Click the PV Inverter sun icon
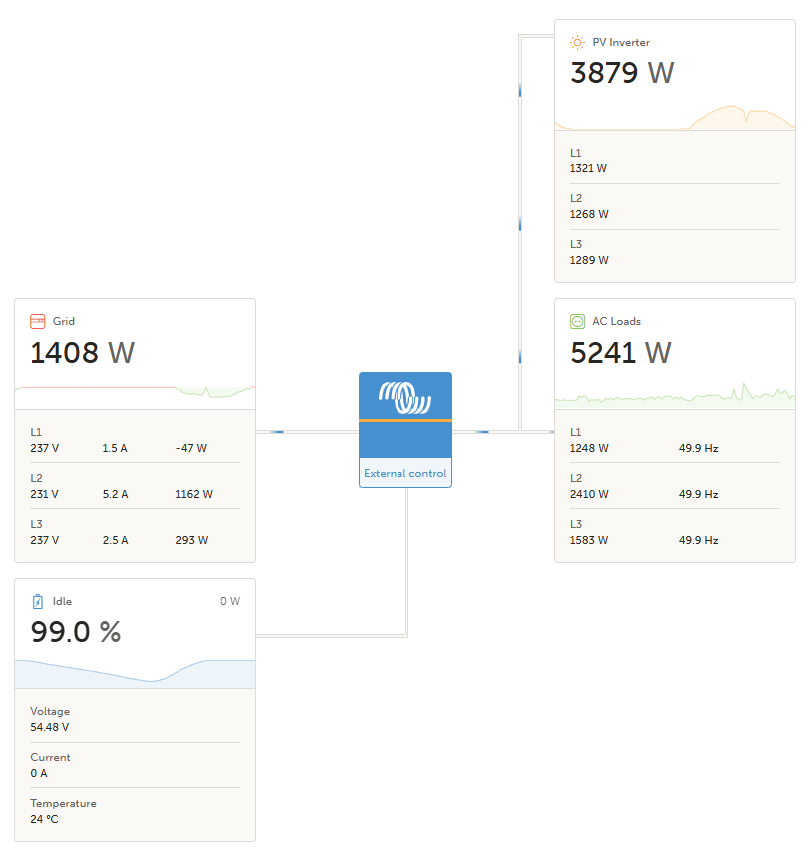The height and width of the screenshot is (864, 809). coord(577,42)
